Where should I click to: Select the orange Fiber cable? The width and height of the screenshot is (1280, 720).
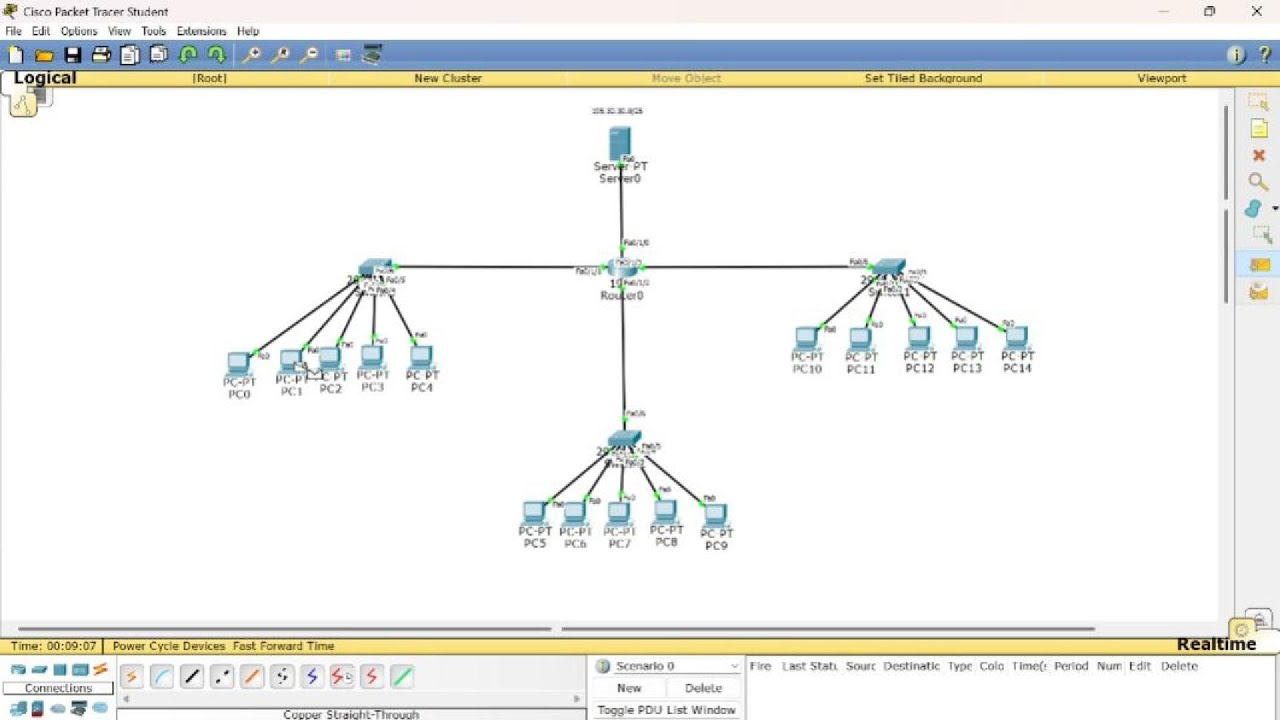[x=252, y=677]
